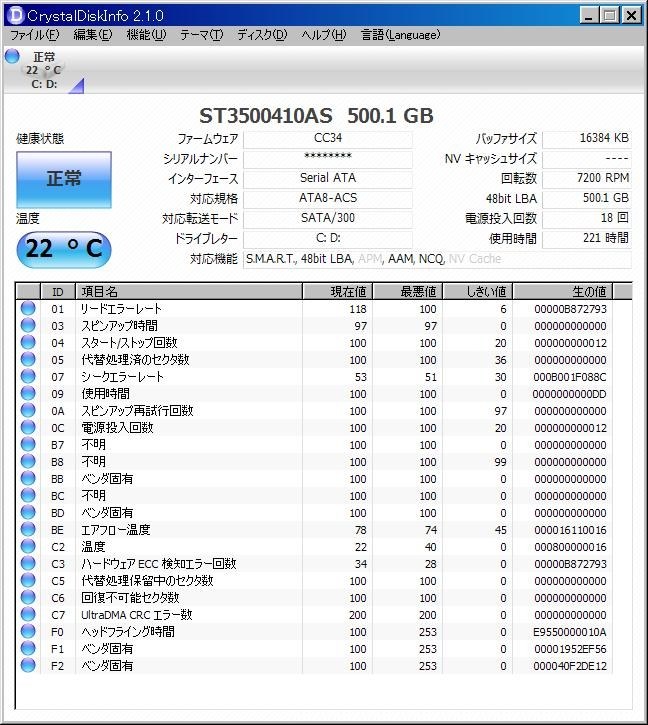Select the C: D: disk status orb at top

click(12, 56)
